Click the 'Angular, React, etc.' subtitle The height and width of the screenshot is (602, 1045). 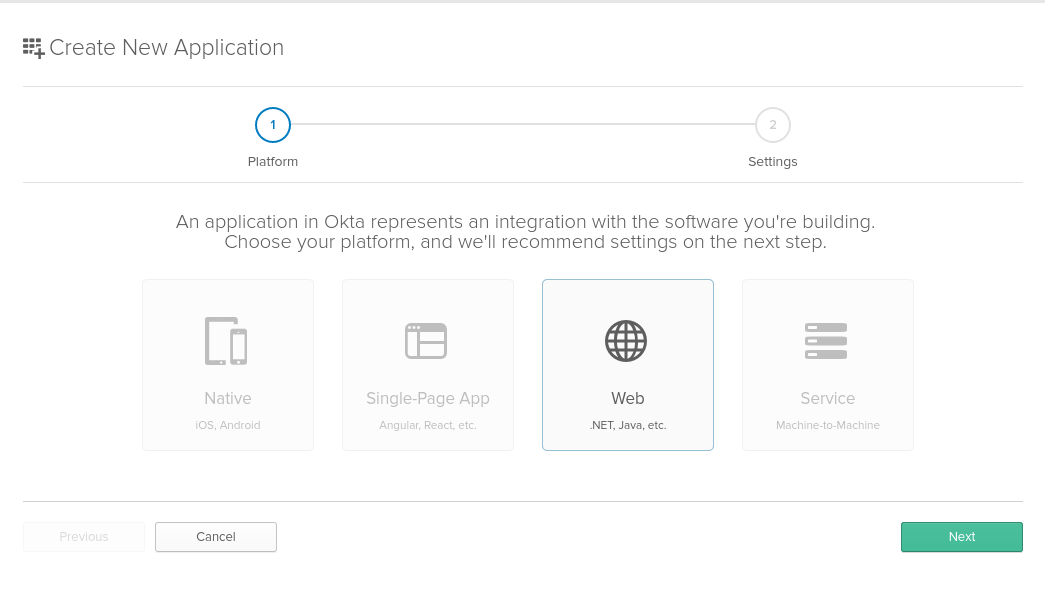pyautogui.click(x=428, y=425)
